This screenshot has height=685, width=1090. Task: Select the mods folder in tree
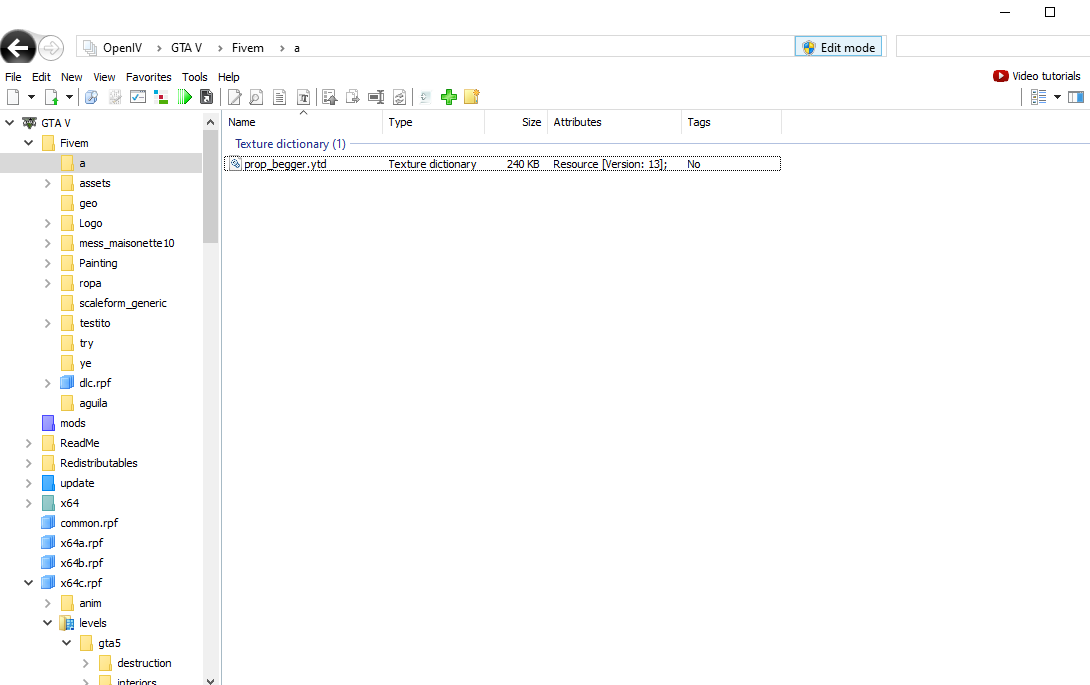pos(72,423)
